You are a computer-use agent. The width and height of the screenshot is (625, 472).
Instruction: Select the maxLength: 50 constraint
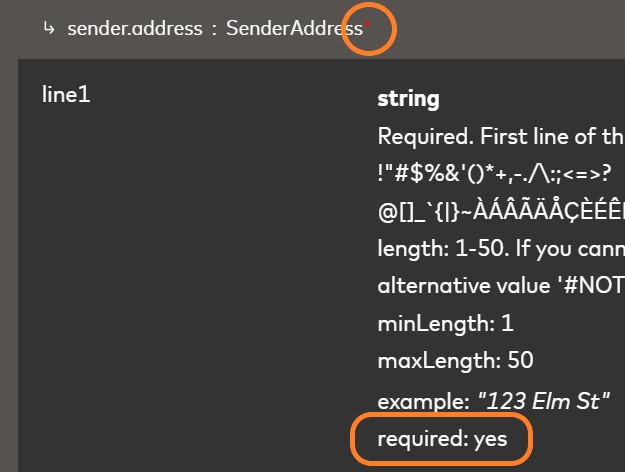click(x=455, y=361)
